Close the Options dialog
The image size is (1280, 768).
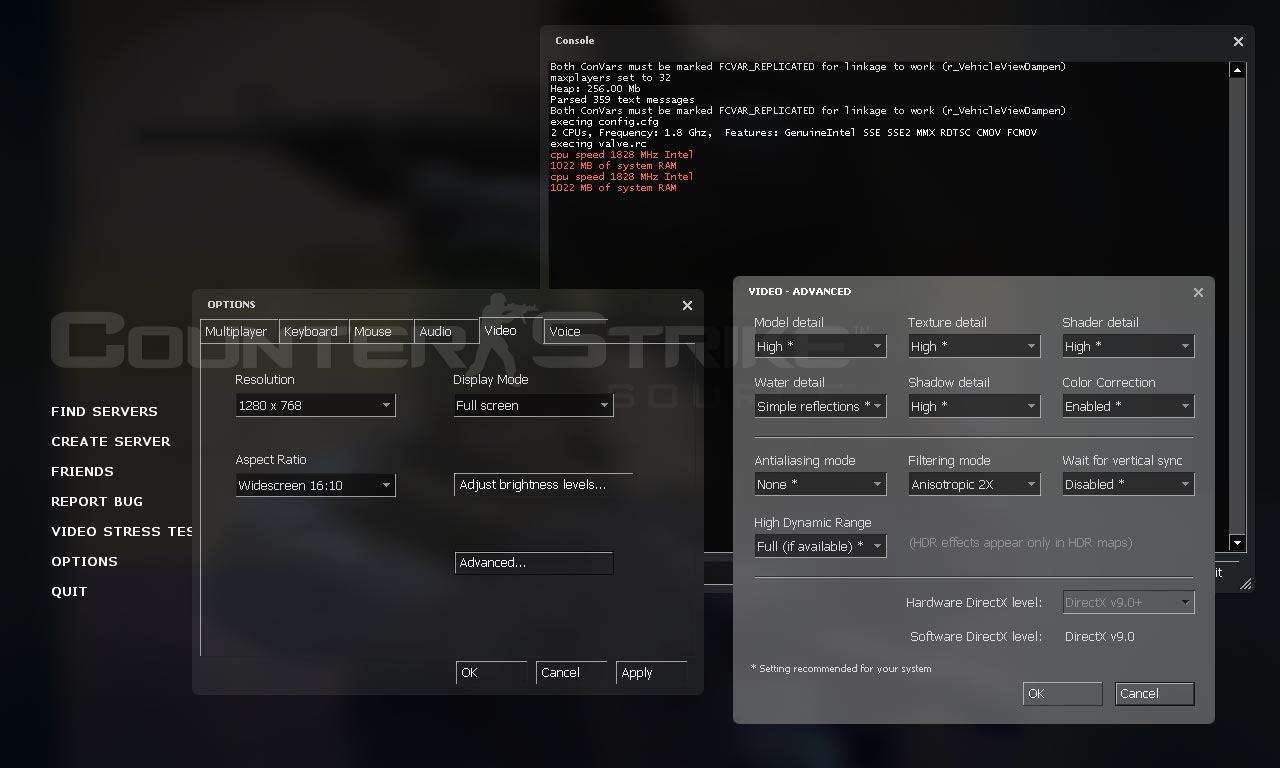[x=687, y=305]
